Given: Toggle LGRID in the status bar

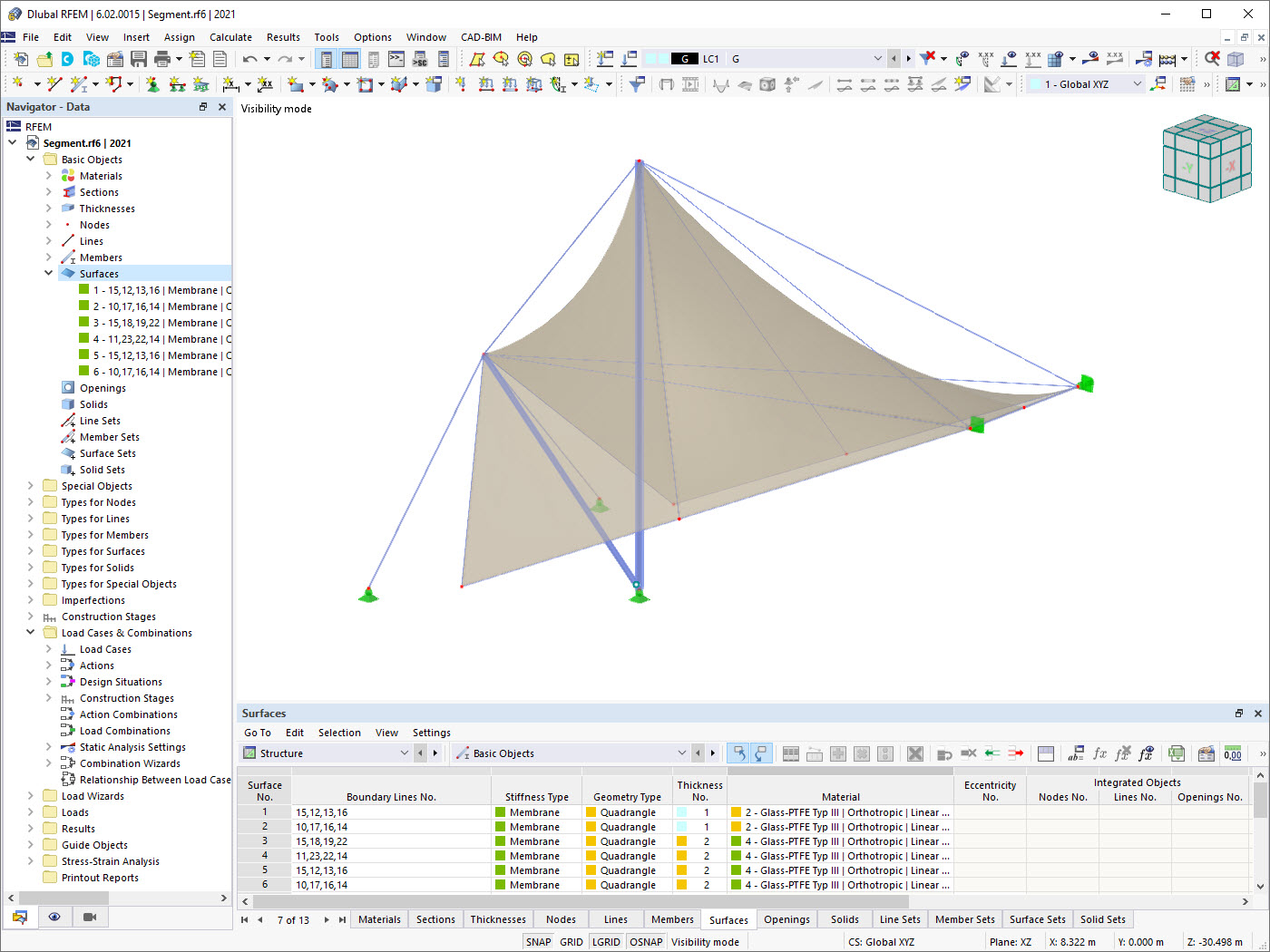Looking at the screenshot, I should [606, 942].
